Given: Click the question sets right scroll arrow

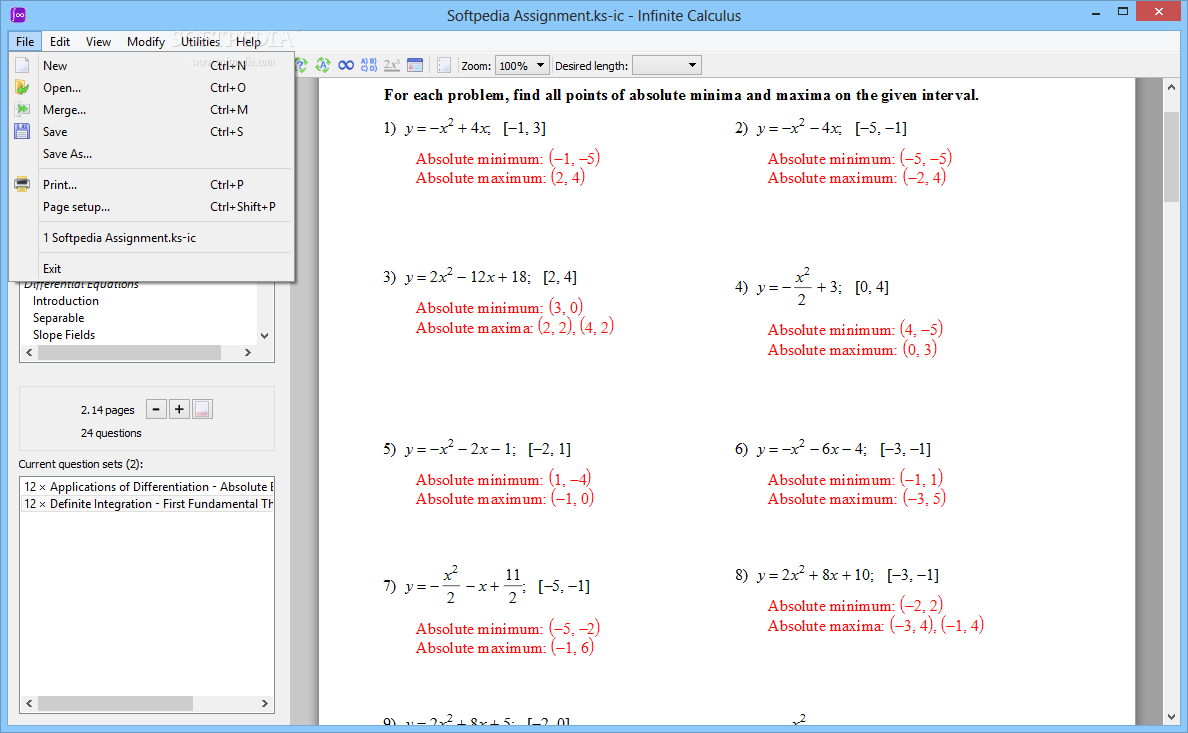Looking at the screenshot, I should (x=264, y=703).
